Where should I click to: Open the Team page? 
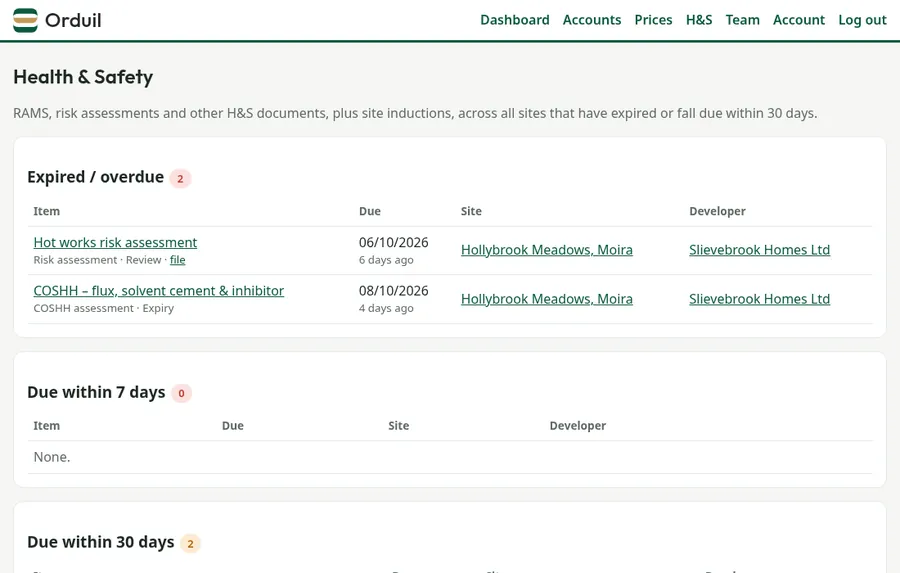click(742, 20)
